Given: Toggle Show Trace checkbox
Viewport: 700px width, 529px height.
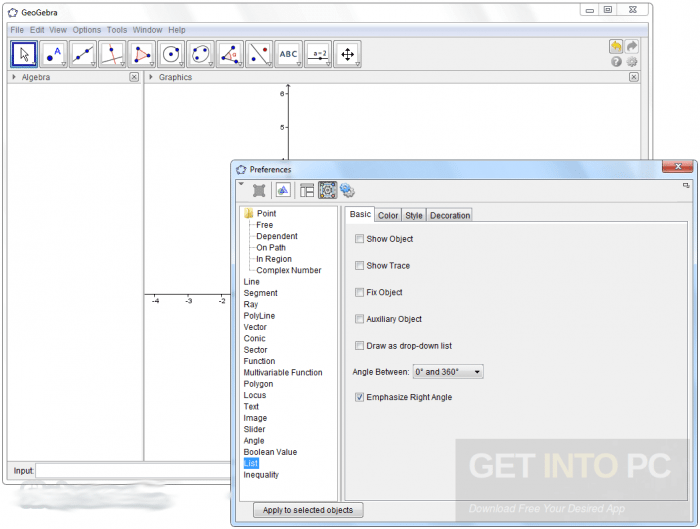Looking at the screenshot, I should point(359,266).
